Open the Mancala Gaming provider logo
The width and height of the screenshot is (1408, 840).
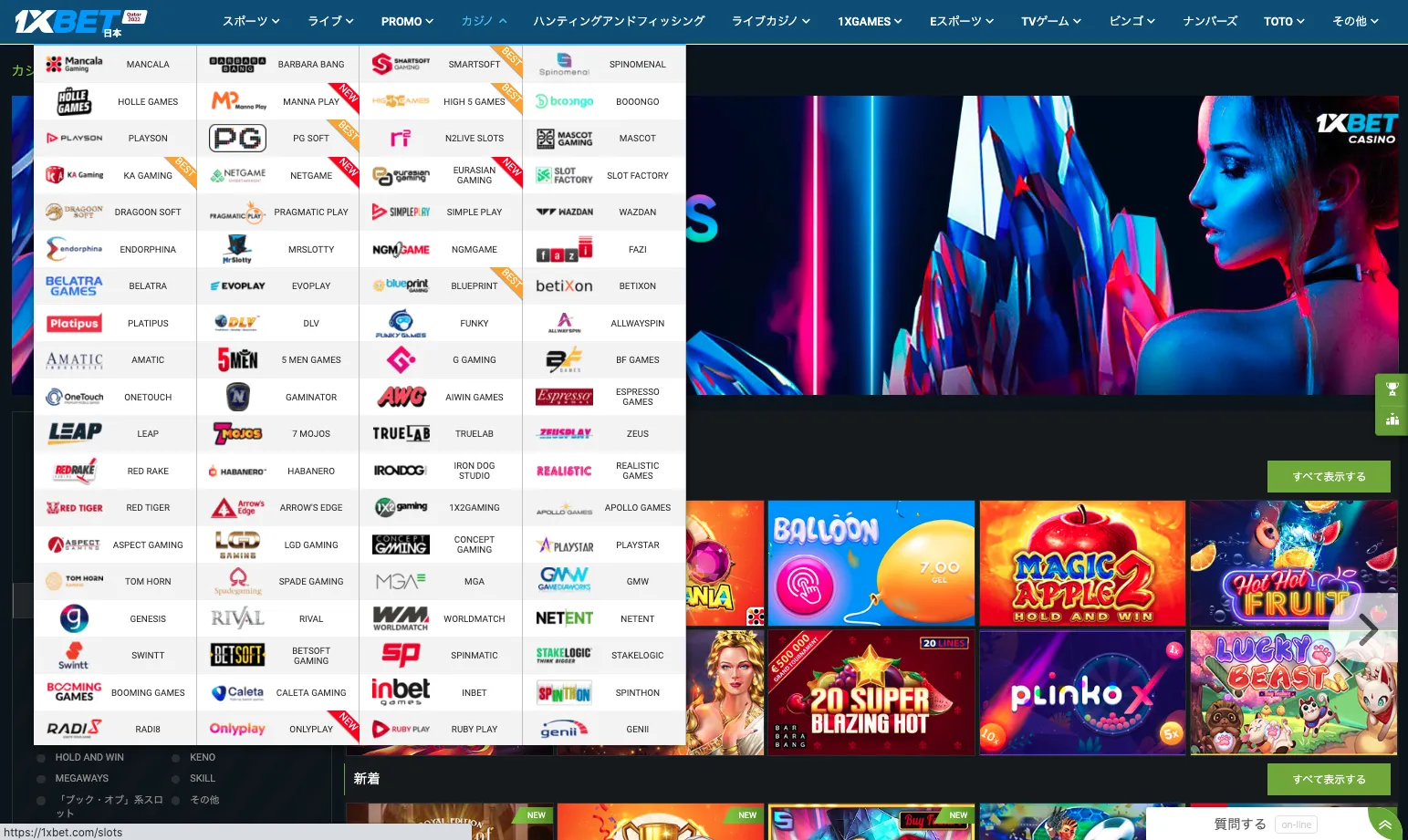(x=74, y=64)
